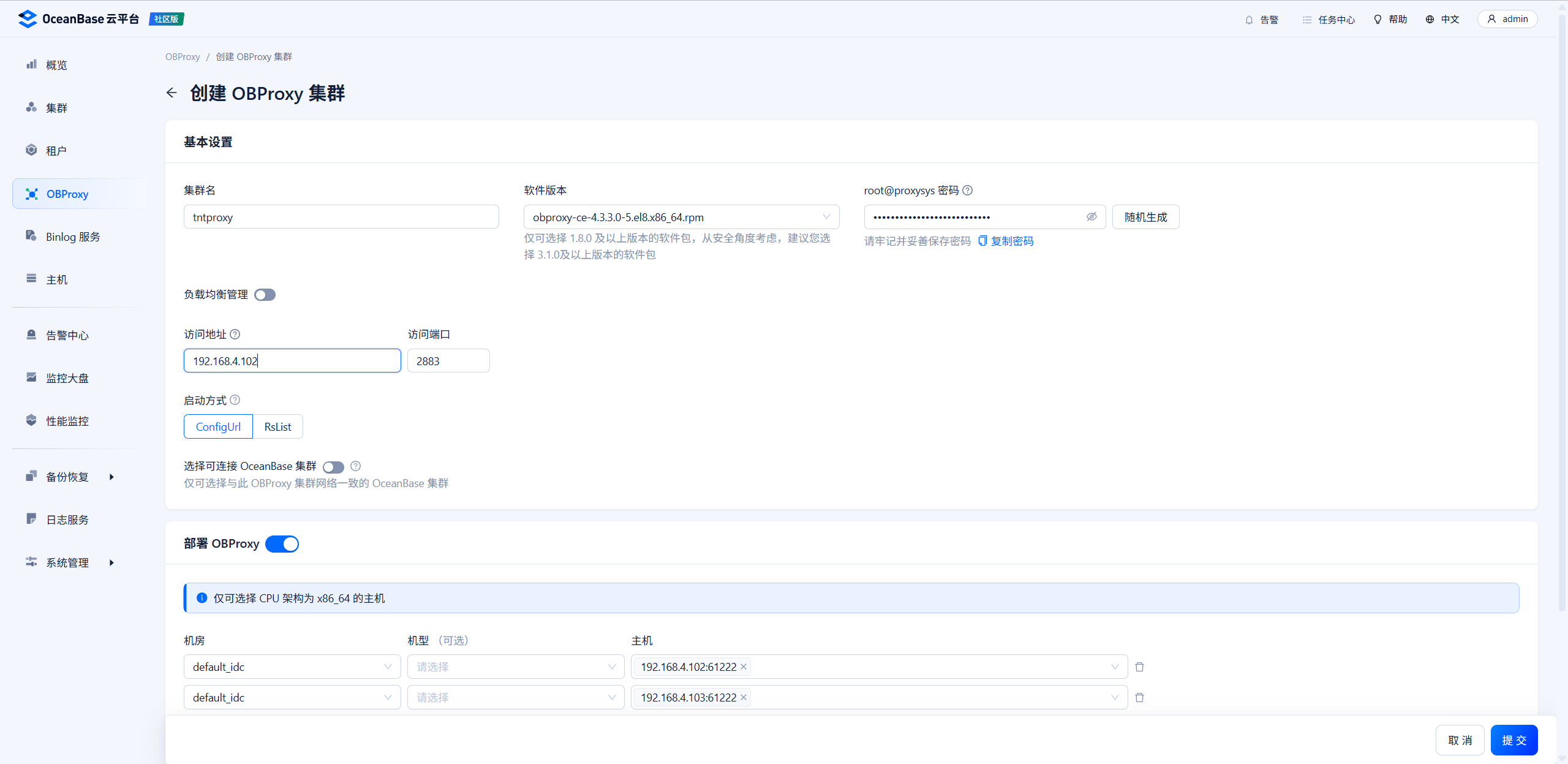
Task: Disable the 部署 OBProxy toggle
Action: [x=282, y=543]
